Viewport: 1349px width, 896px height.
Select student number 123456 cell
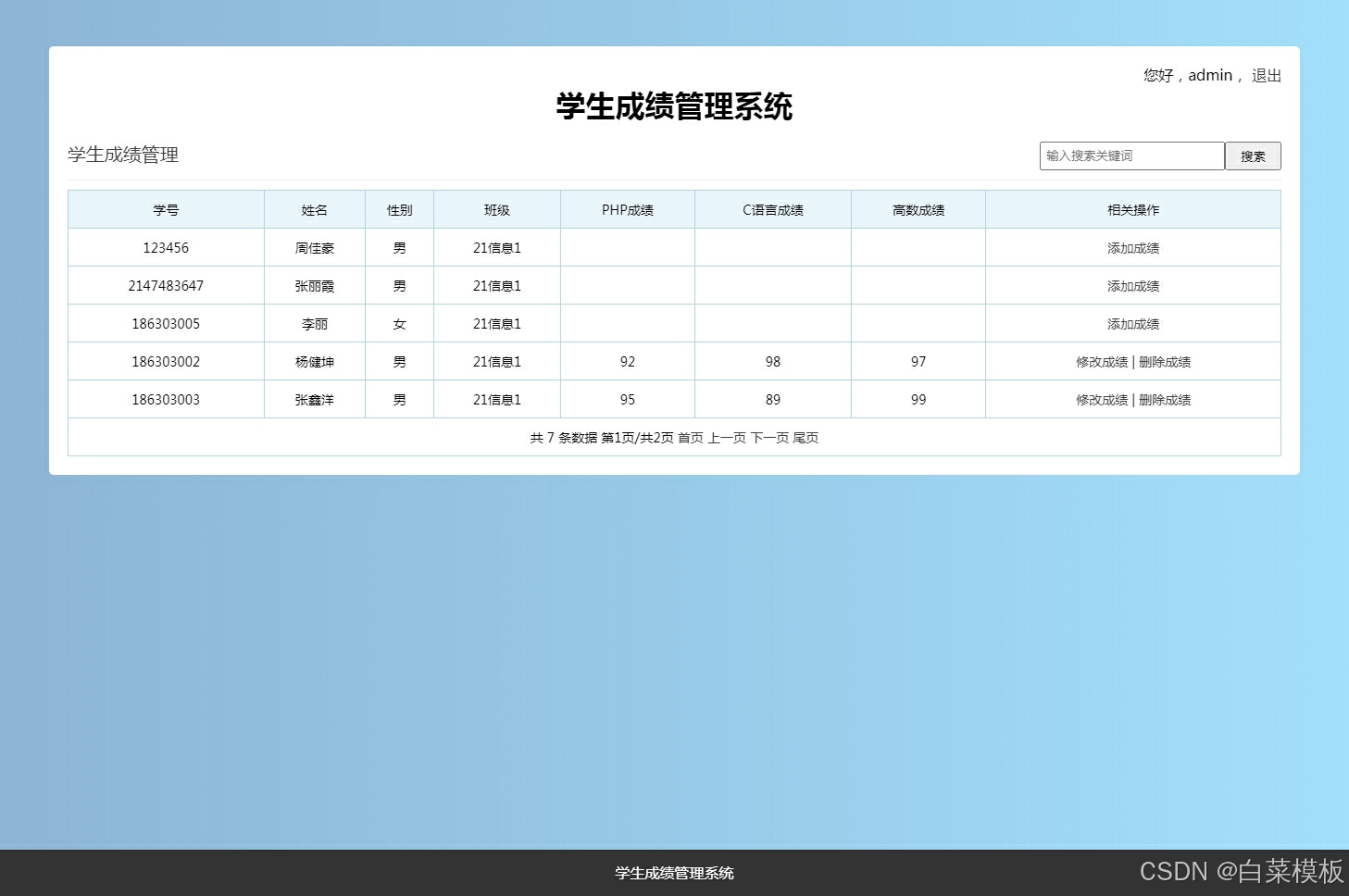click(x=166, y=248)
